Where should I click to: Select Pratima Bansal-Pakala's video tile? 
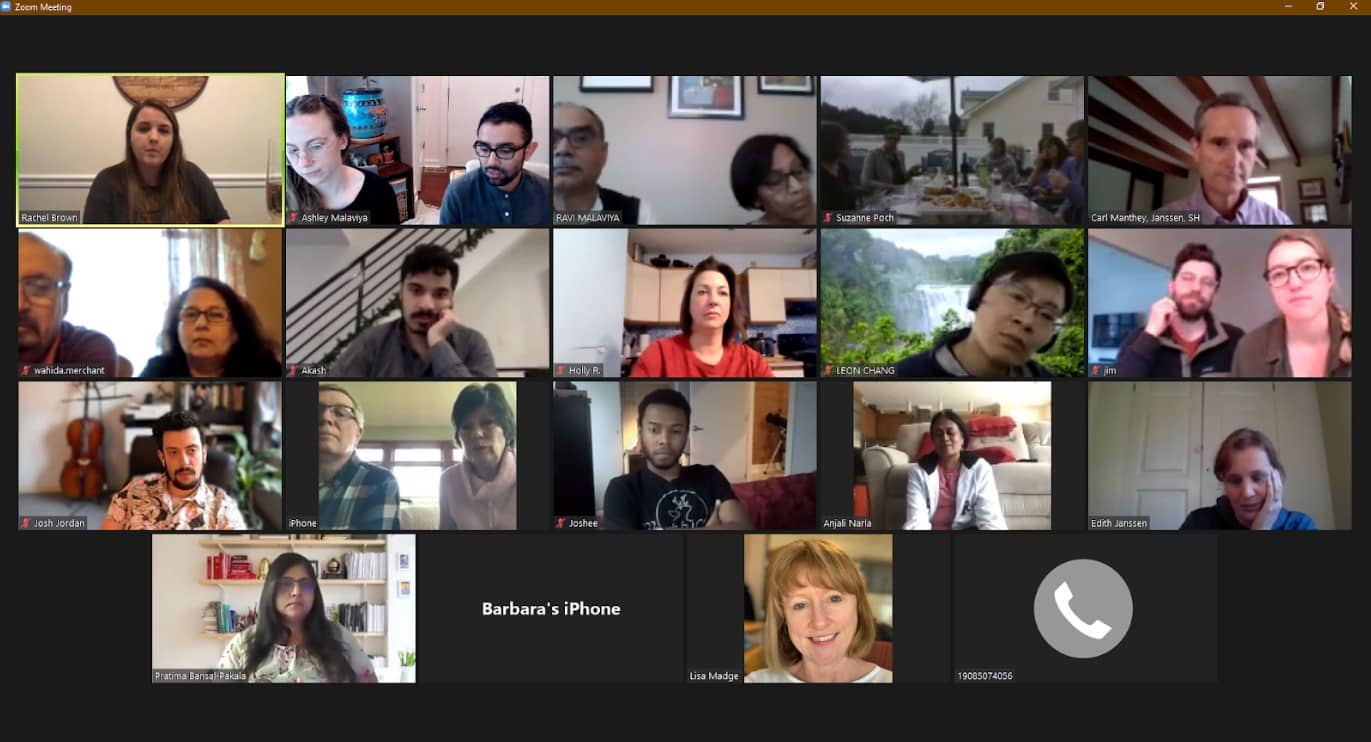coord(284,608)
